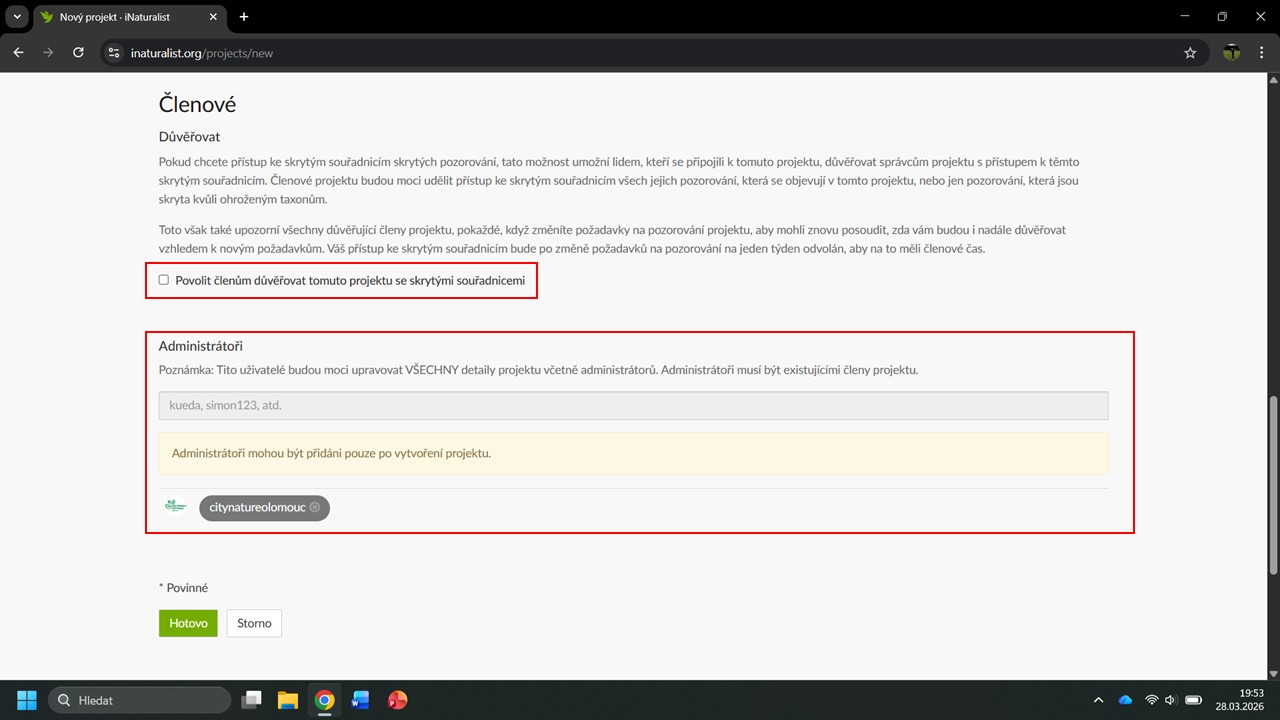Cancel project creation with Storno
This screenshot has width=1280, height=720.
(254, 623)
